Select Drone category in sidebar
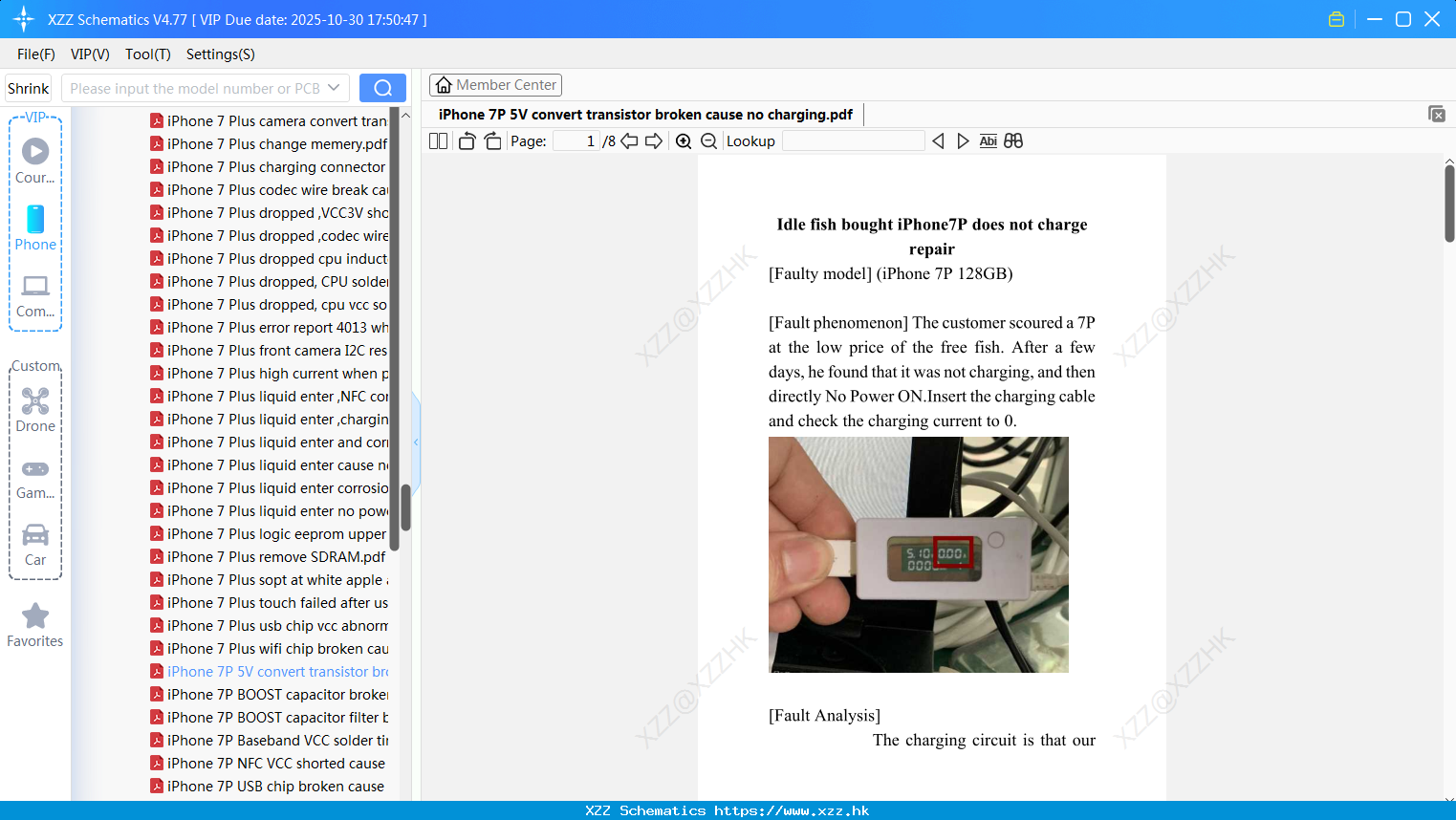1456x820 pixels. click(x=35, y=410)
